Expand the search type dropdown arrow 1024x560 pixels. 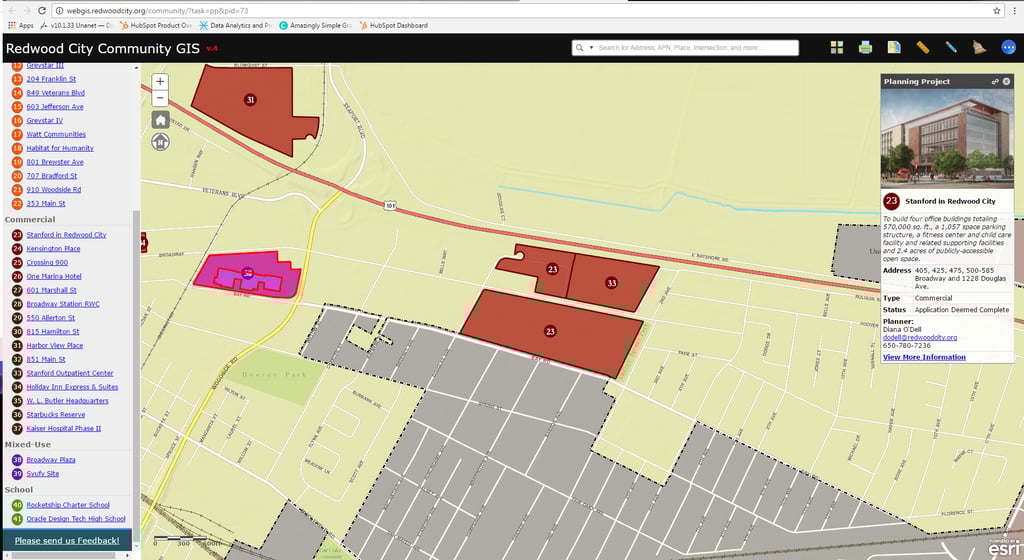591,48
